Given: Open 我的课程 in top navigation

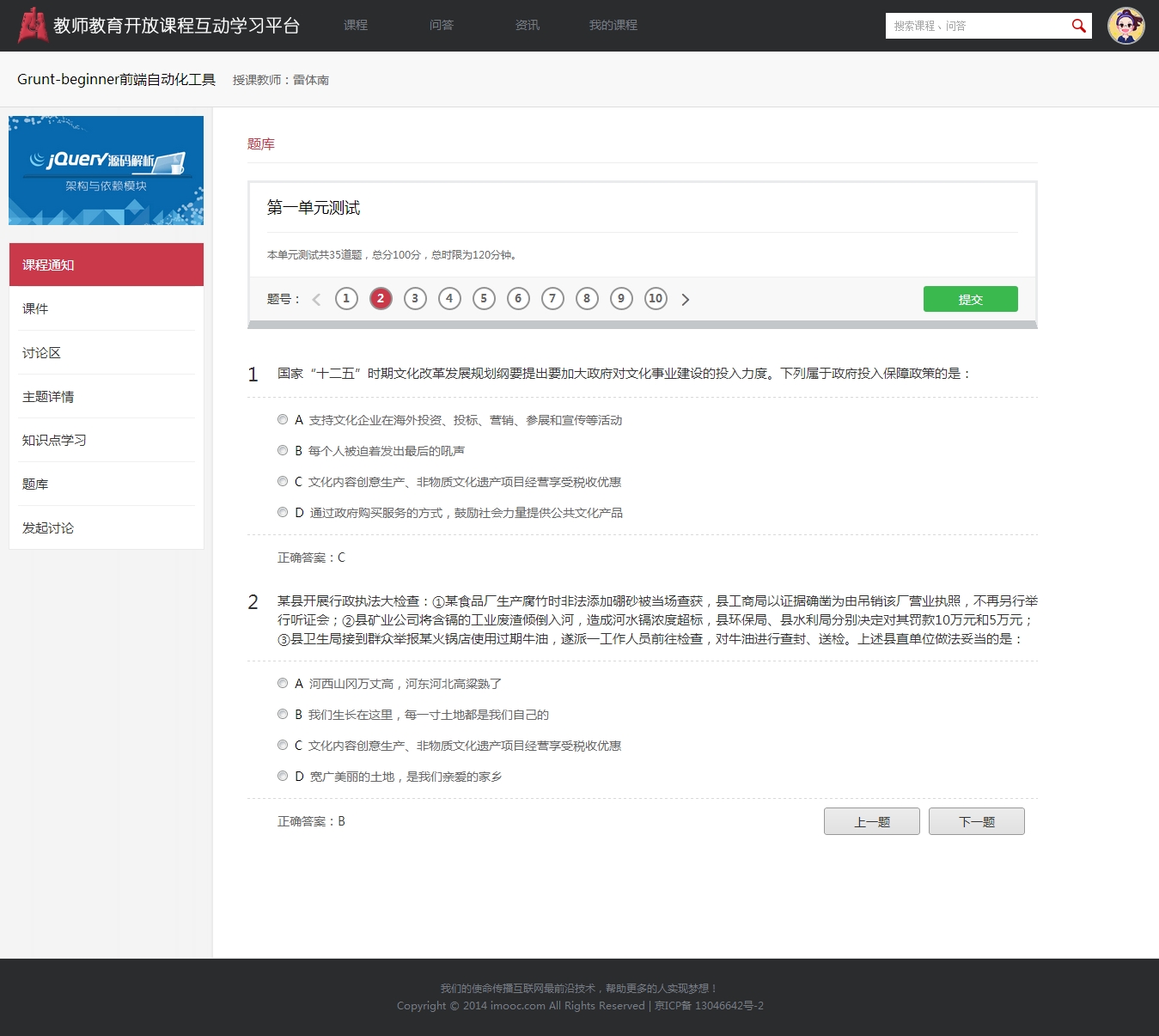Looking at the screenshot, I should tap(613, 25).
